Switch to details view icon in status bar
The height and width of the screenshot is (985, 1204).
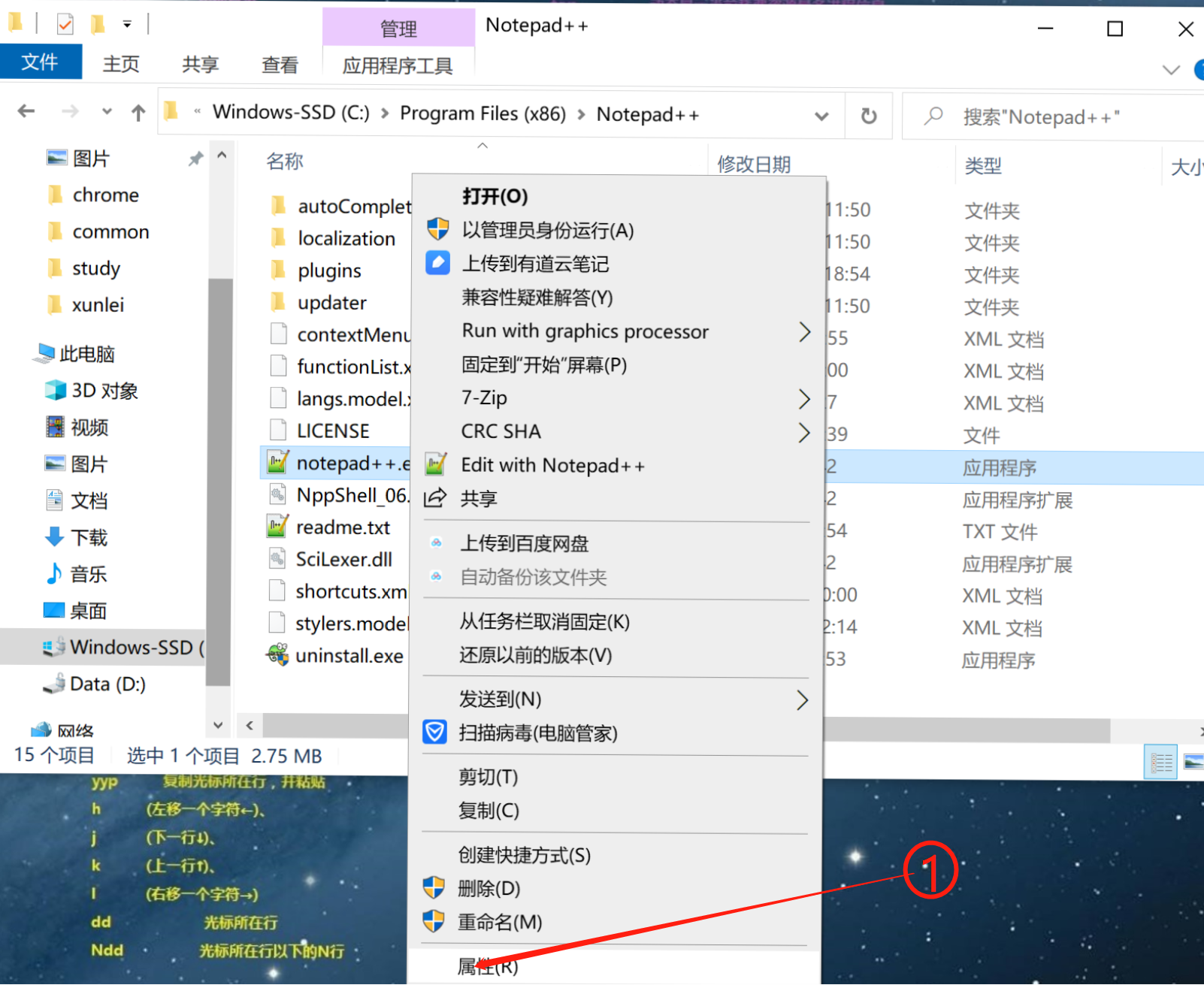click(x=1160, y=763)
